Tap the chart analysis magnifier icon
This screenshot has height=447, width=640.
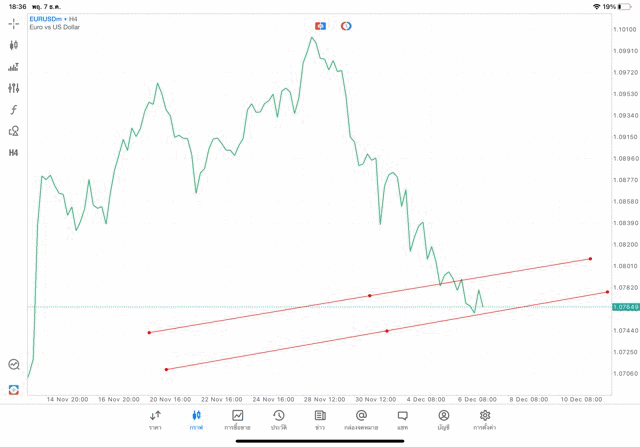pyautogui.click(x=14, y=365)
